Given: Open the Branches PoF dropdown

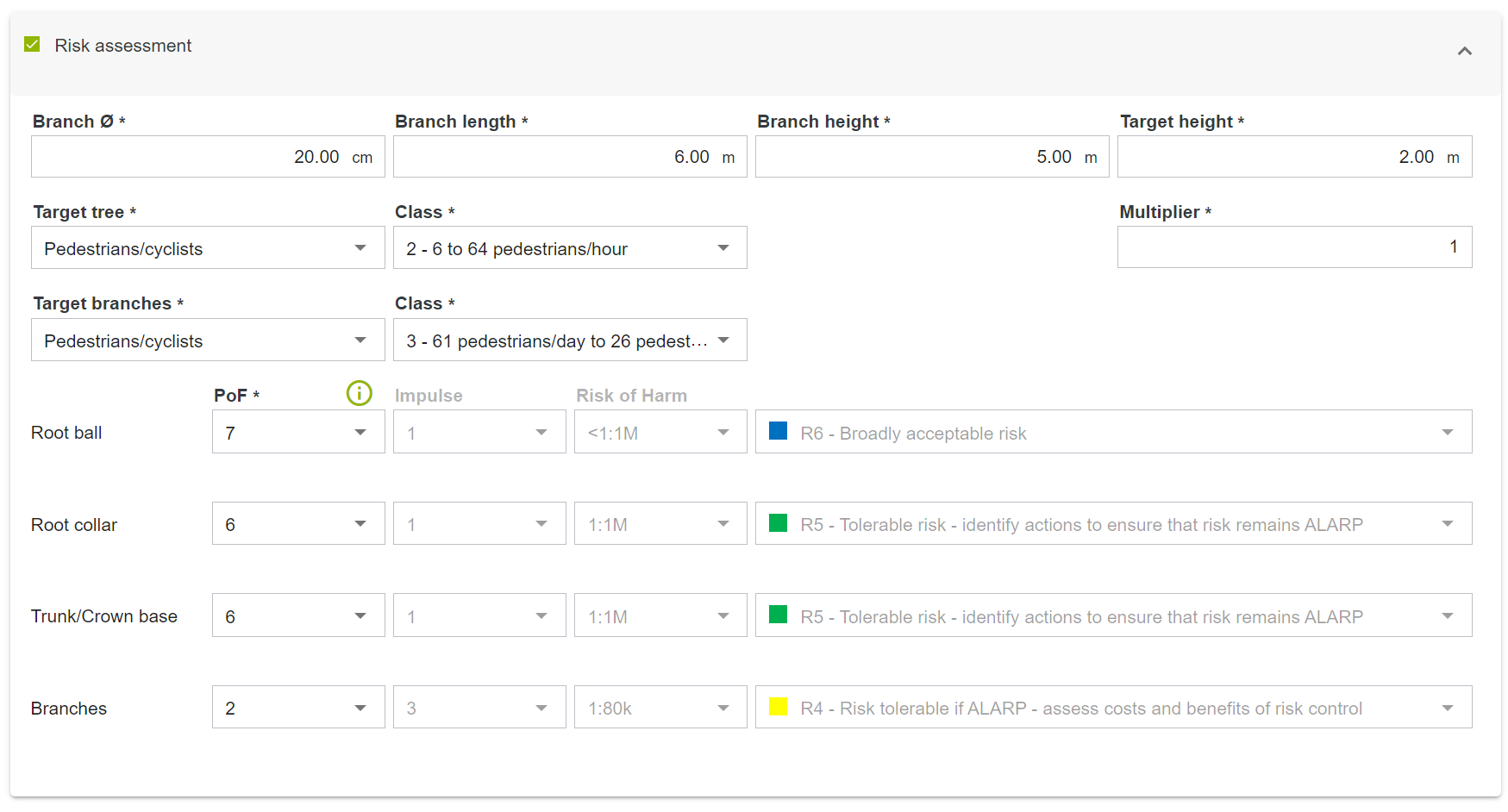Looking at the screenshot, I should (x=298, y=708).
